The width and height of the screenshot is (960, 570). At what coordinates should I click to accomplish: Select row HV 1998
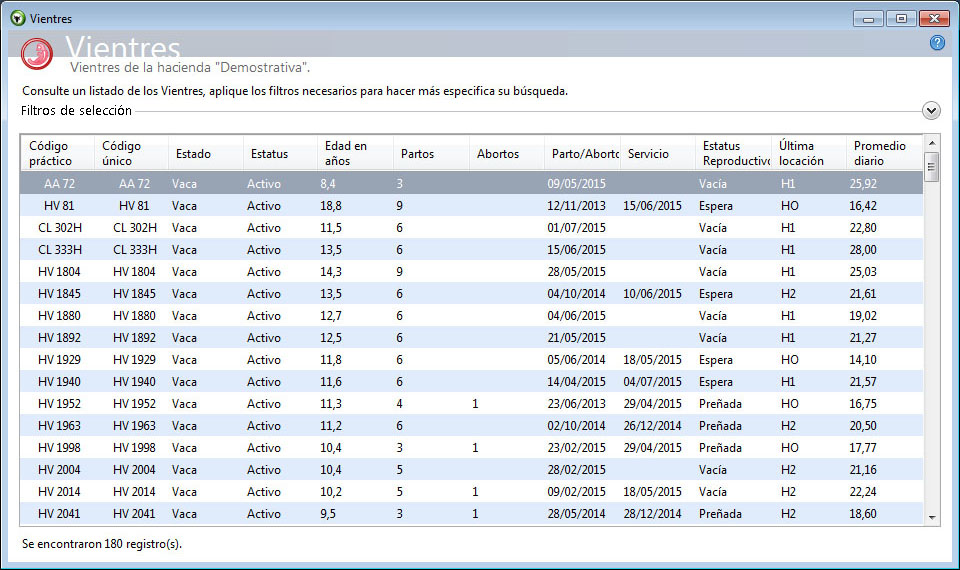pyautogui.click(x=471, y=448)
